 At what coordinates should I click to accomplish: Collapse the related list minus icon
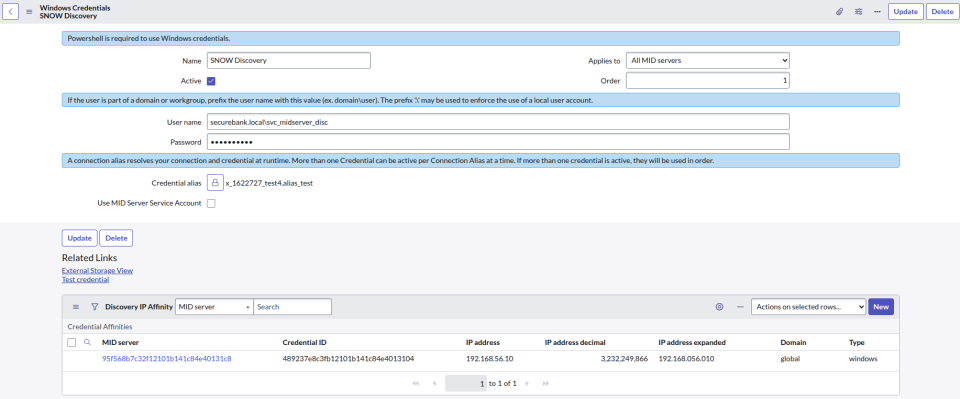pos(740,307)
